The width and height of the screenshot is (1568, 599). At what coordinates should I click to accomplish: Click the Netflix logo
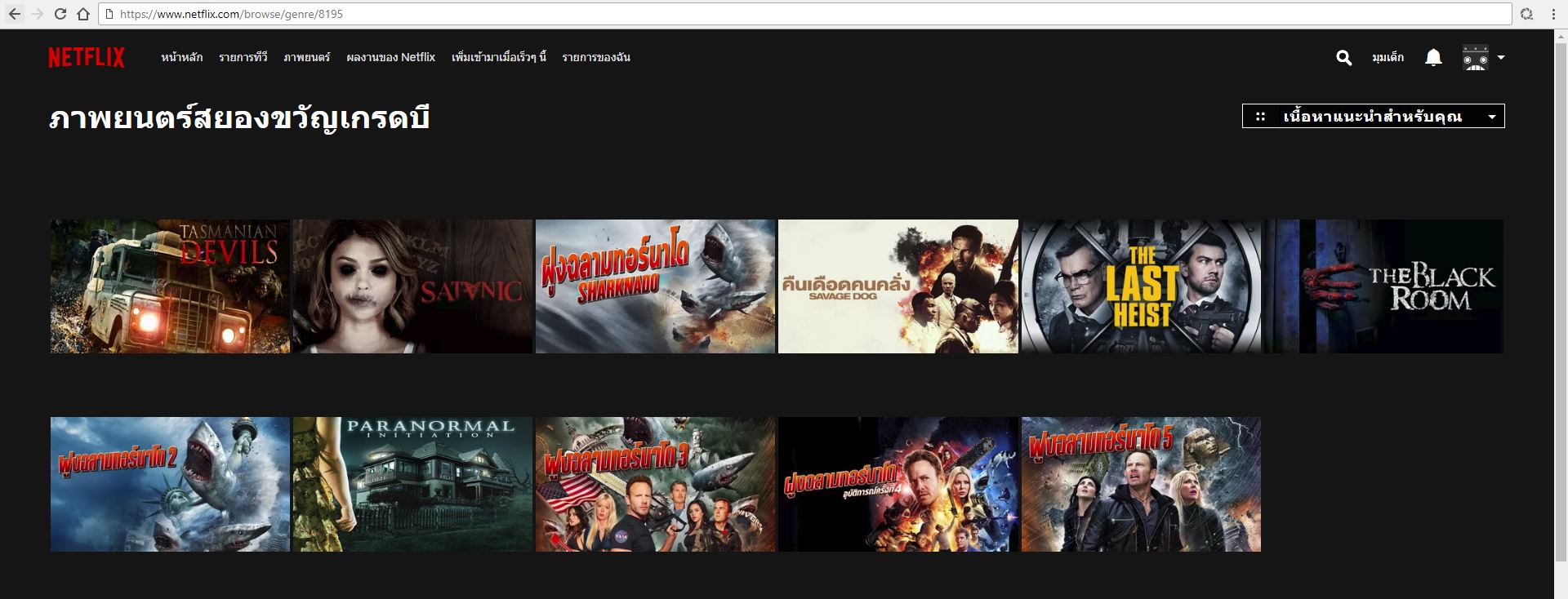tap(87, 57)
